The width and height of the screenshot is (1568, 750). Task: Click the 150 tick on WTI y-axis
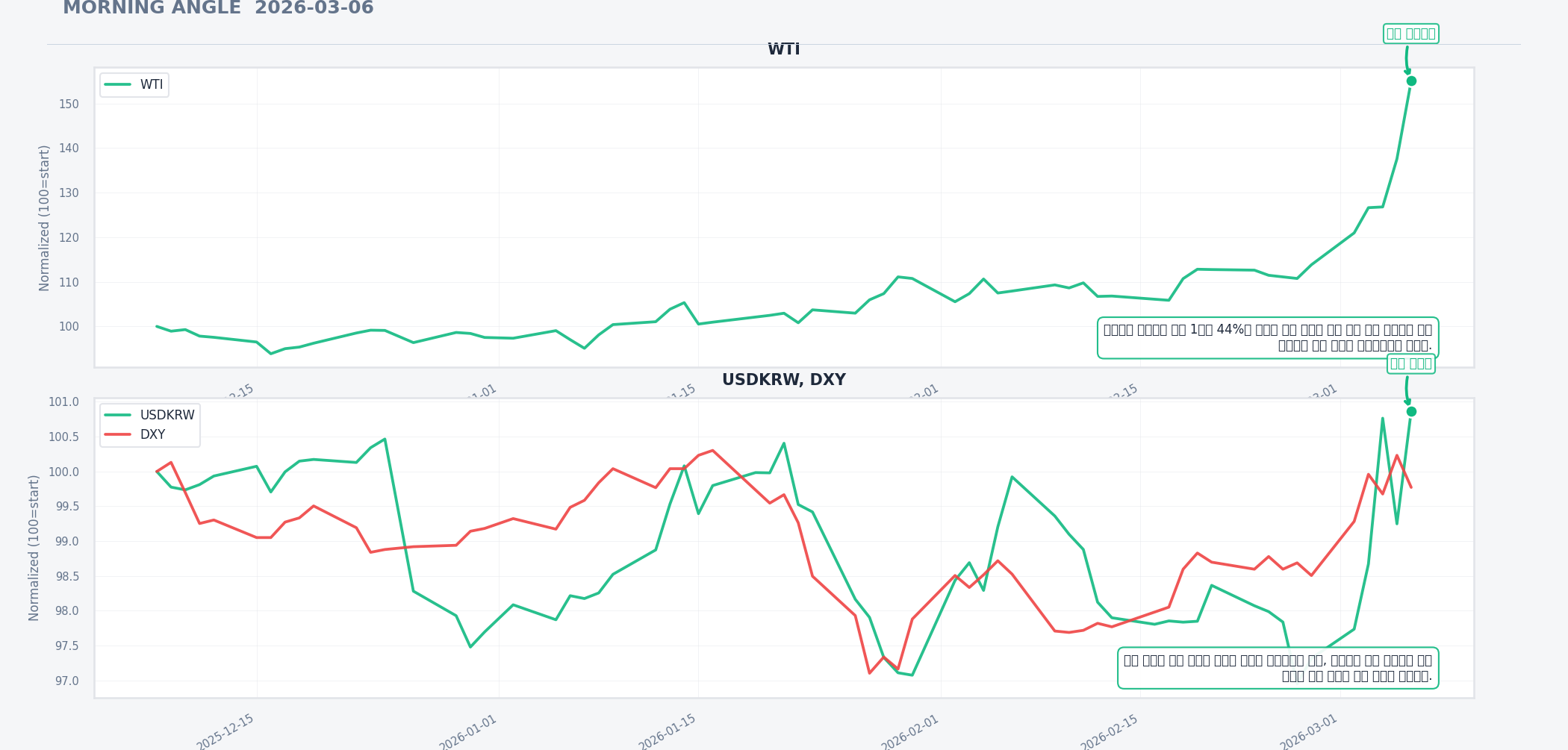click(69, 104)
